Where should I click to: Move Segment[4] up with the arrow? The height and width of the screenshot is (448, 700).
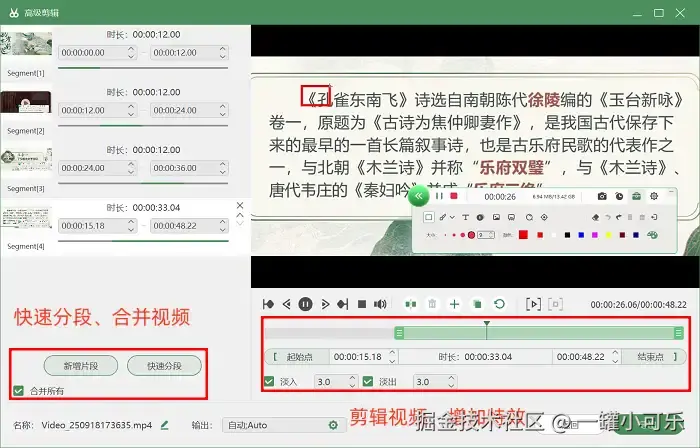pos(240,215)
